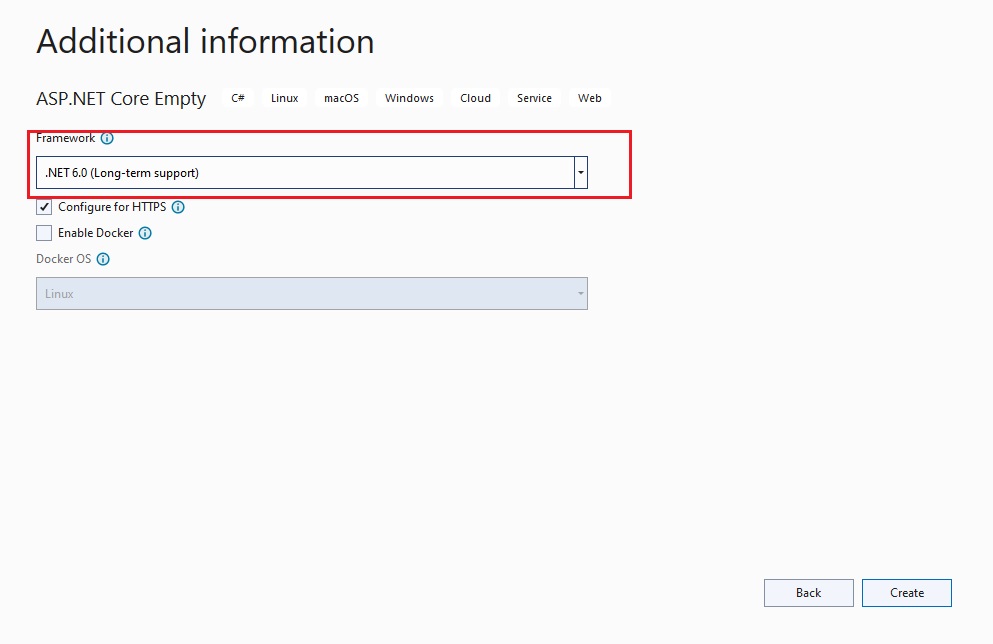
Task: Click the Linux tag in the tag row
Action: click(x=284, y=98)
